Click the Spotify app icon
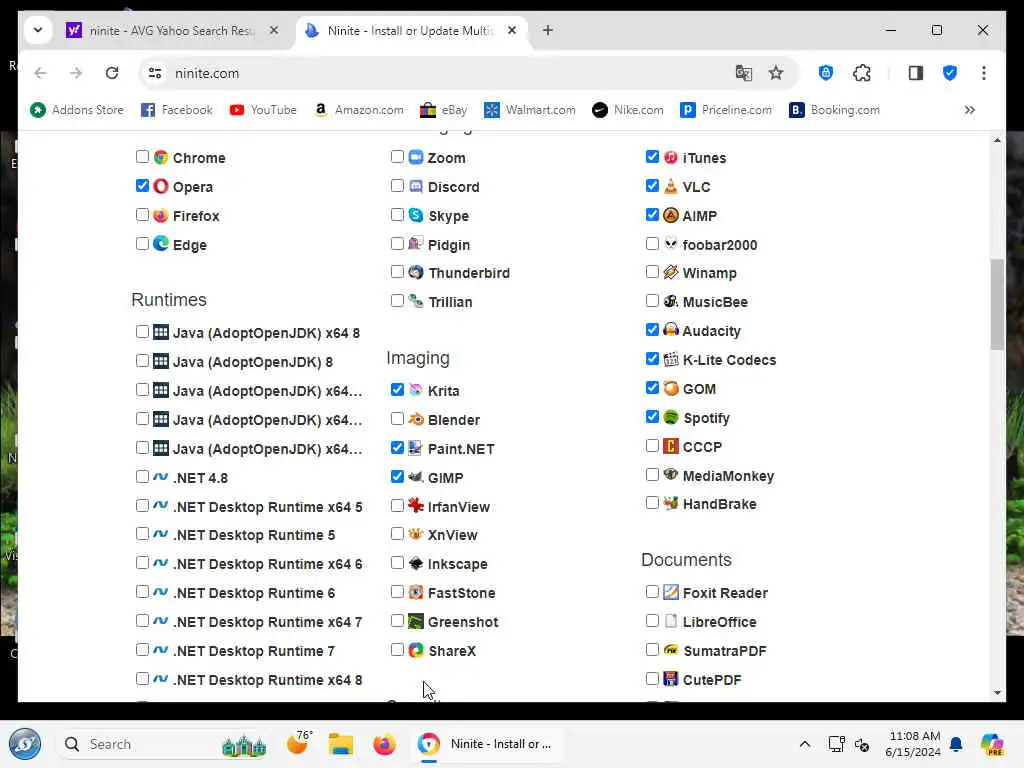The image size is (1024, 768). (x=671, y=417)
